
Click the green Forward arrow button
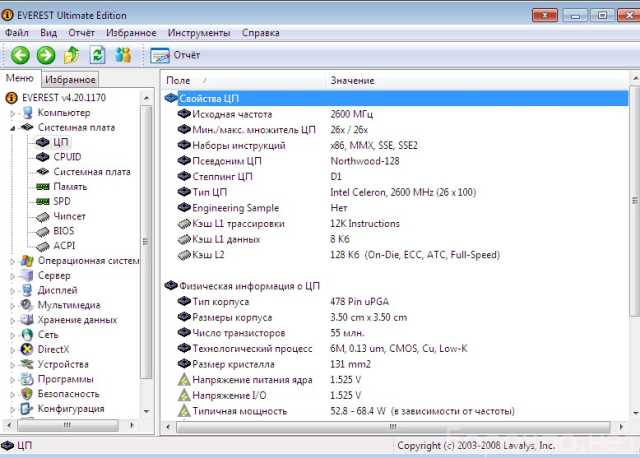click(46, 55)
